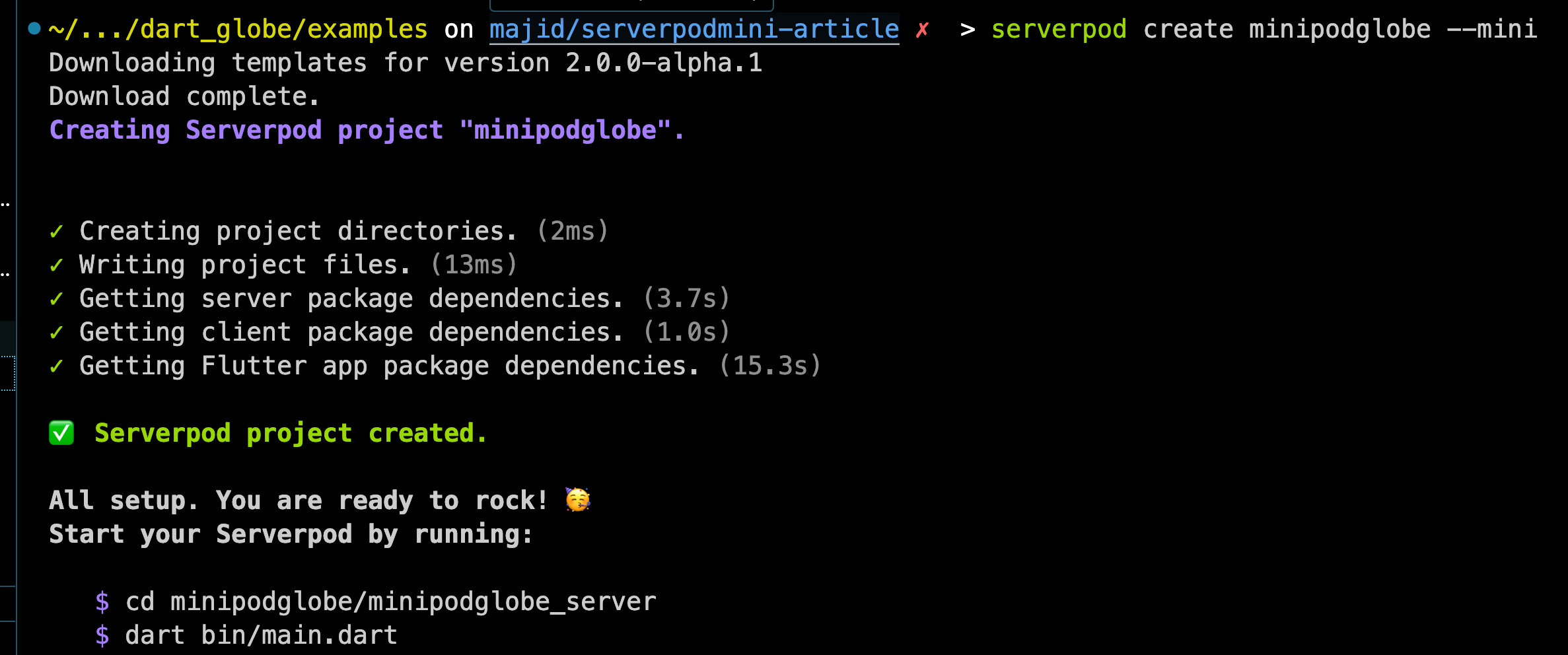Click the purple Creating Serverpod project line

pos(367,131)
